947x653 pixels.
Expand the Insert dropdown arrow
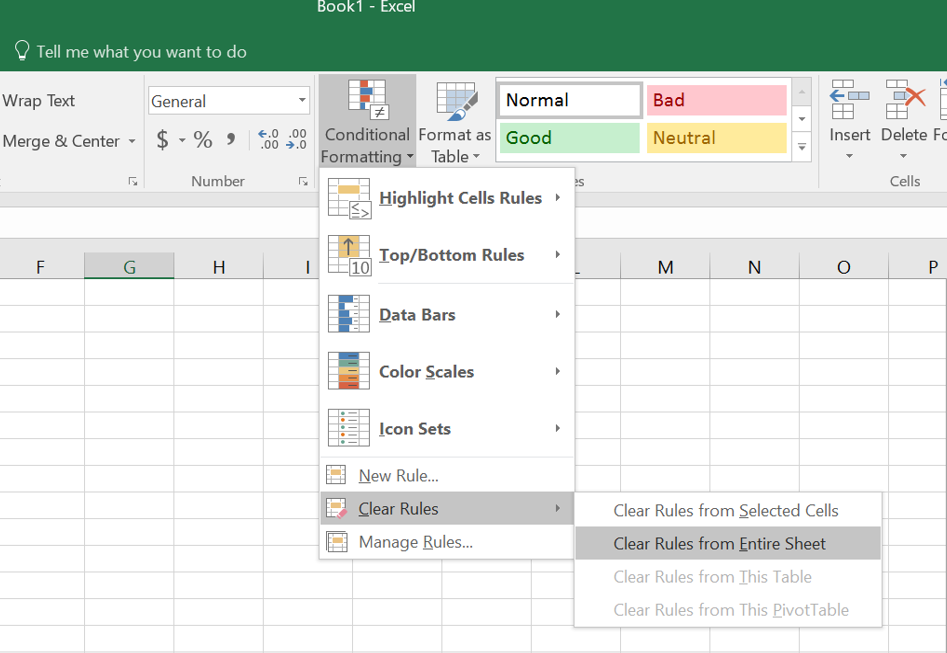tap(849, 156)
